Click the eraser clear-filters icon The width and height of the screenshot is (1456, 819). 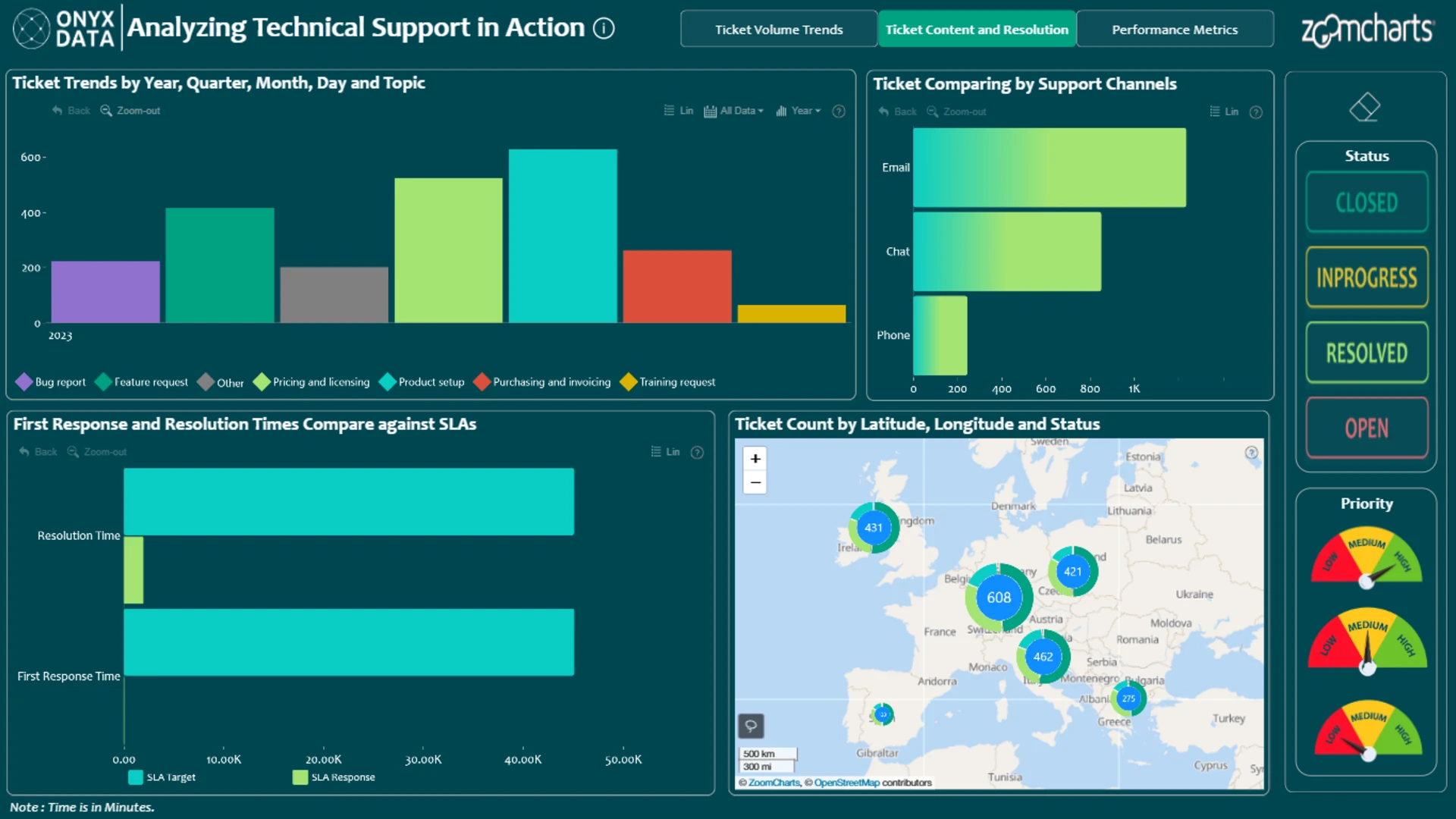click(1365, 107)
